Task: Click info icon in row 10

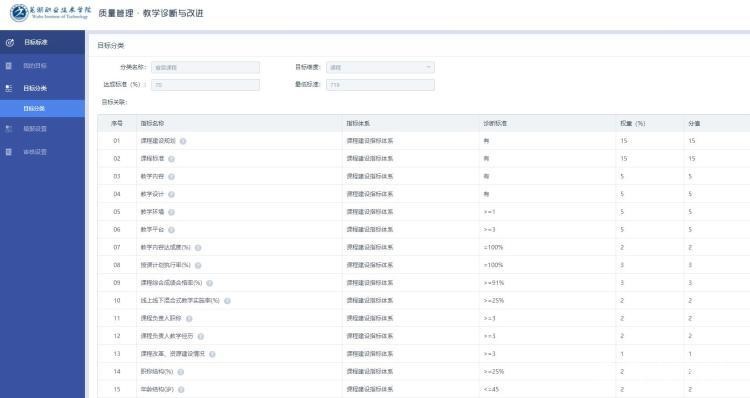Action: coord(227,301)
